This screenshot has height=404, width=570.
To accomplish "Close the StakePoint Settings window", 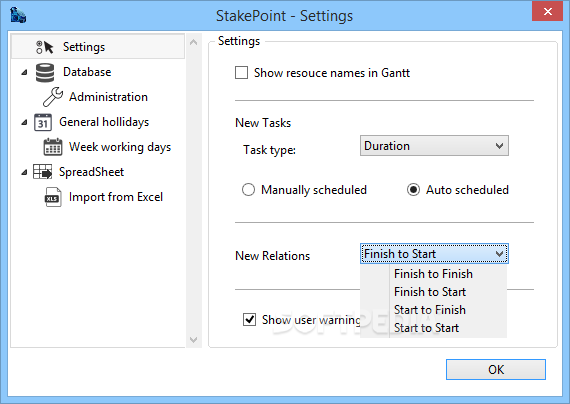I will coord(547,12).
